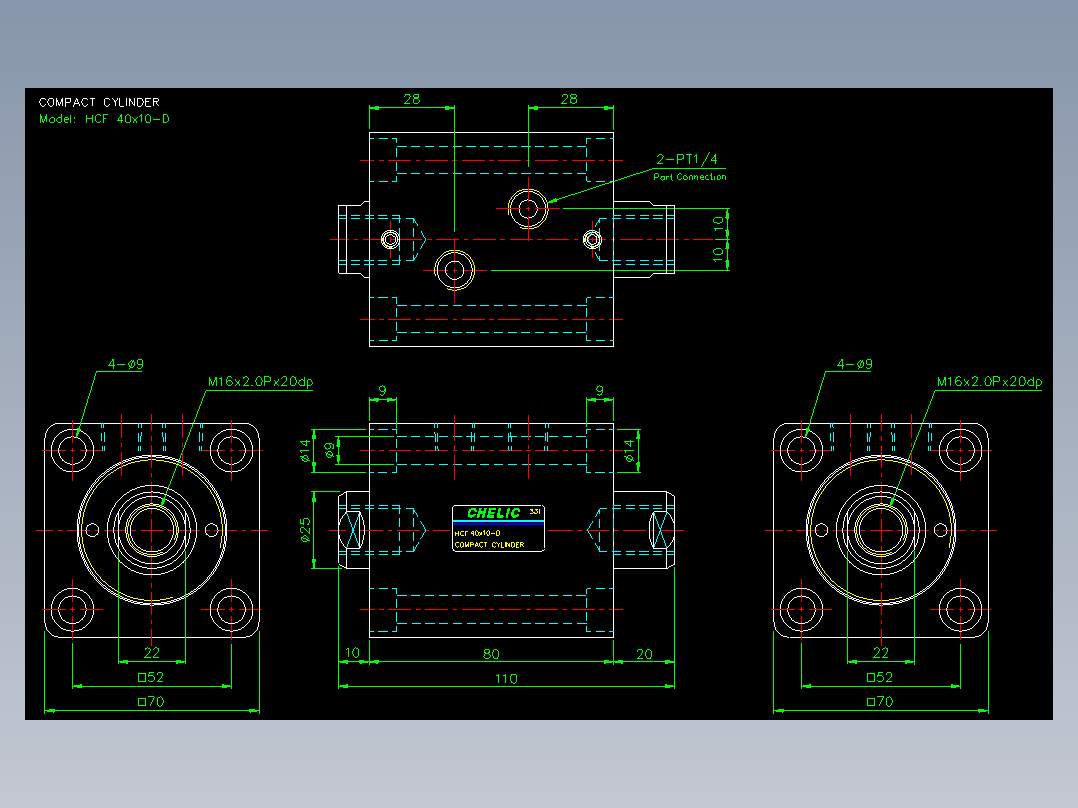Click the M16x2.0Px20dp label on right view
Image resolution: width=1078 pixels, height=808 pixels.
pyautogui.click(x=989, y=382)
